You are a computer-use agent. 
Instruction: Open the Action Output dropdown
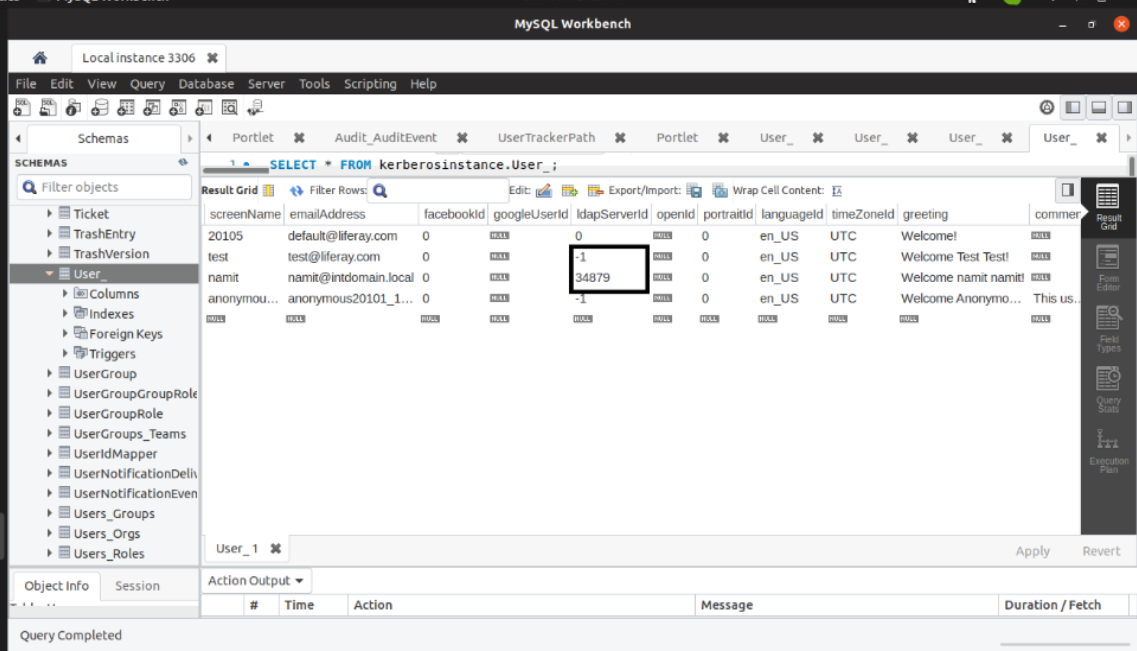255,581
